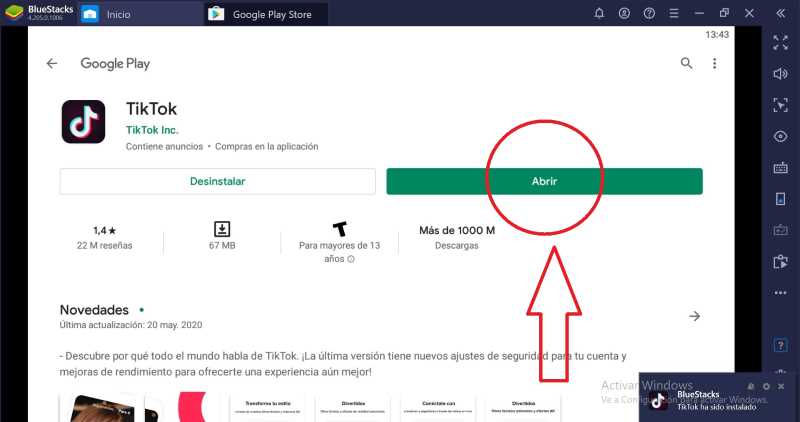Click the 1,4 star rating
Screen dimensions: 800x422
click(x=105, y=231)
